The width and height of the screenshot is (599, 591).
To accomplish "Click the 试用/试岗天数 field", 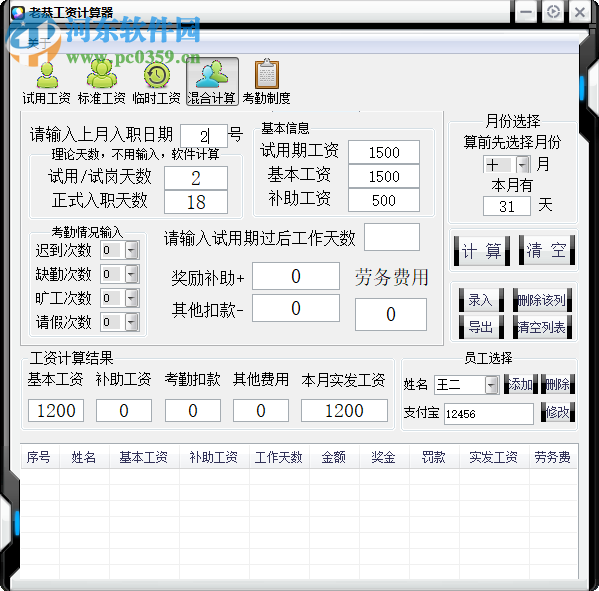I will tap(196, 178).
